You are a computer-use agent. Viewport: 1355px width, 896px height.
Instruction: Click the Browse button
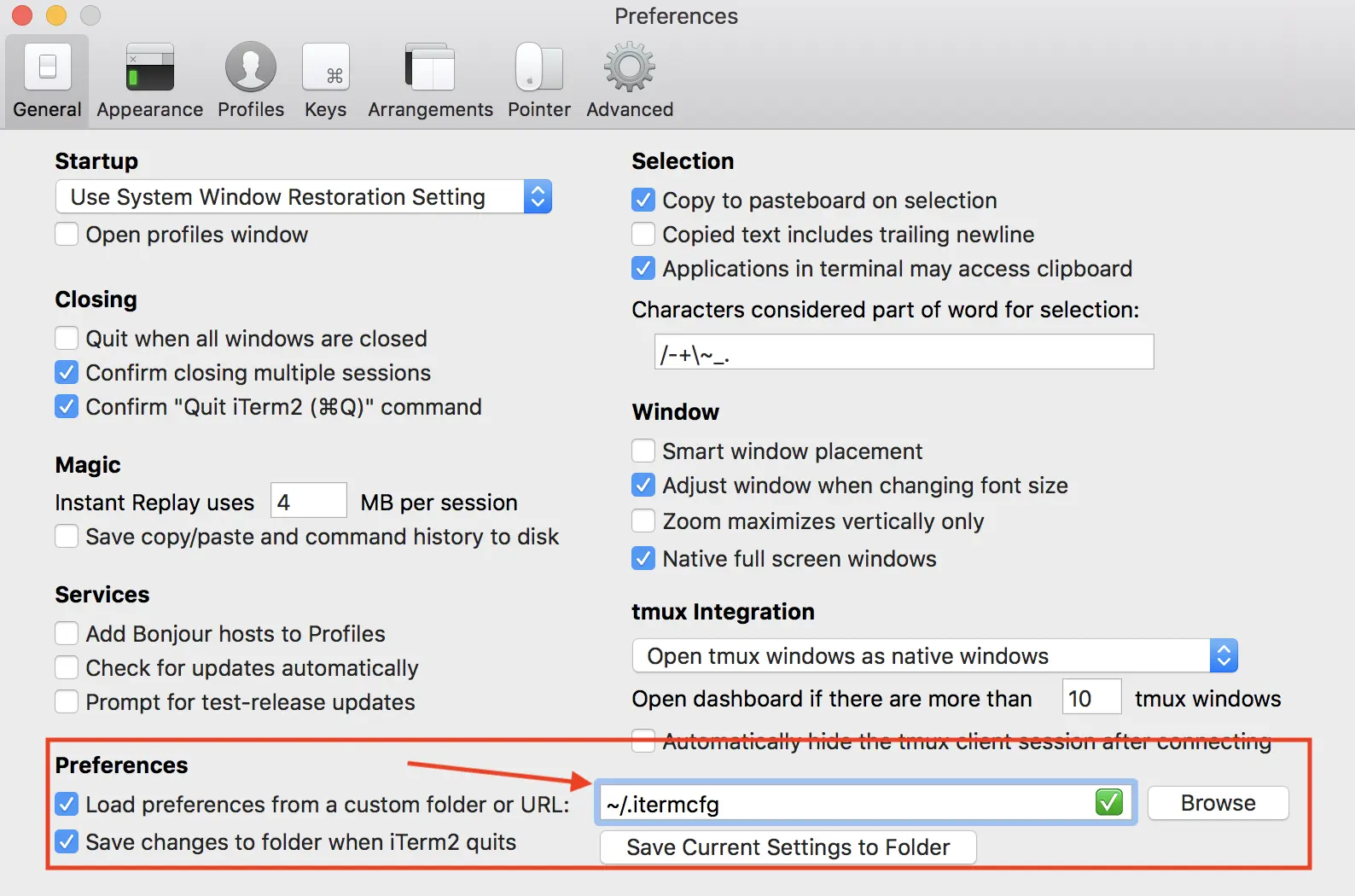[x=1218, y=803]
